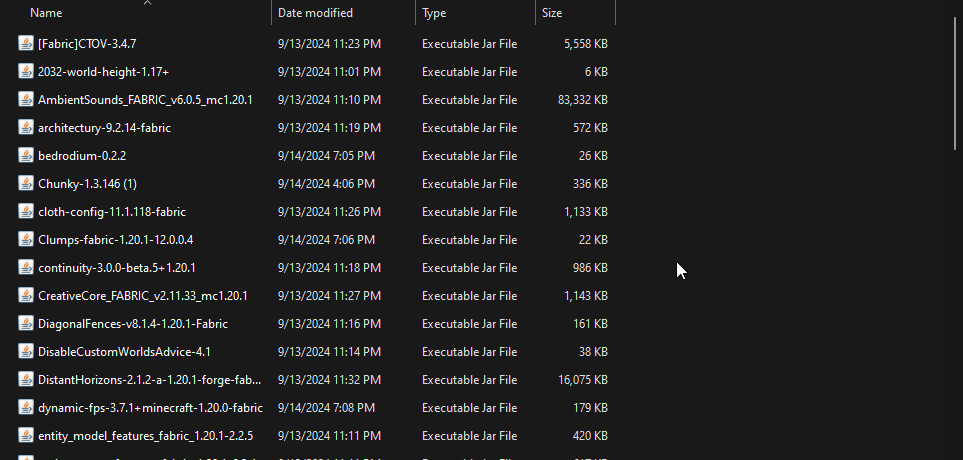Select the DiagonalFences file icon
Viewport: 963px width, 460px height.
pos(26,324)
